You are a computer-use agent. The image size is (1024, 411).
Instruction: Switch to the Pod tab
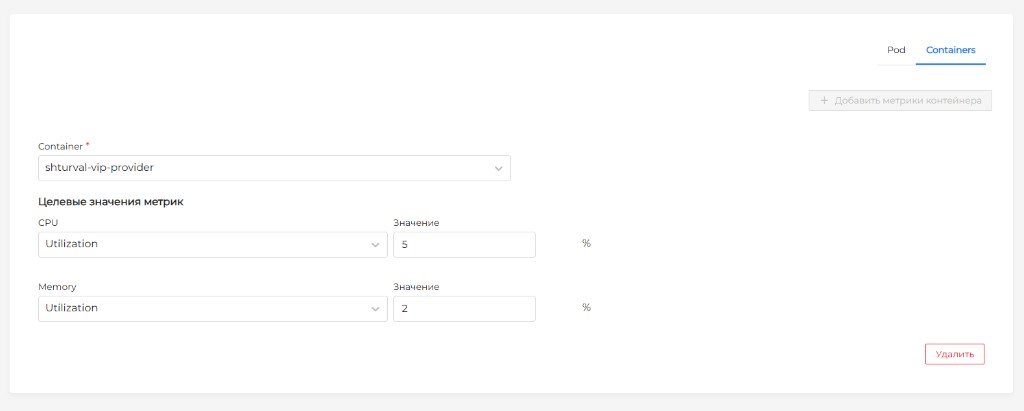tap(896, 50)
